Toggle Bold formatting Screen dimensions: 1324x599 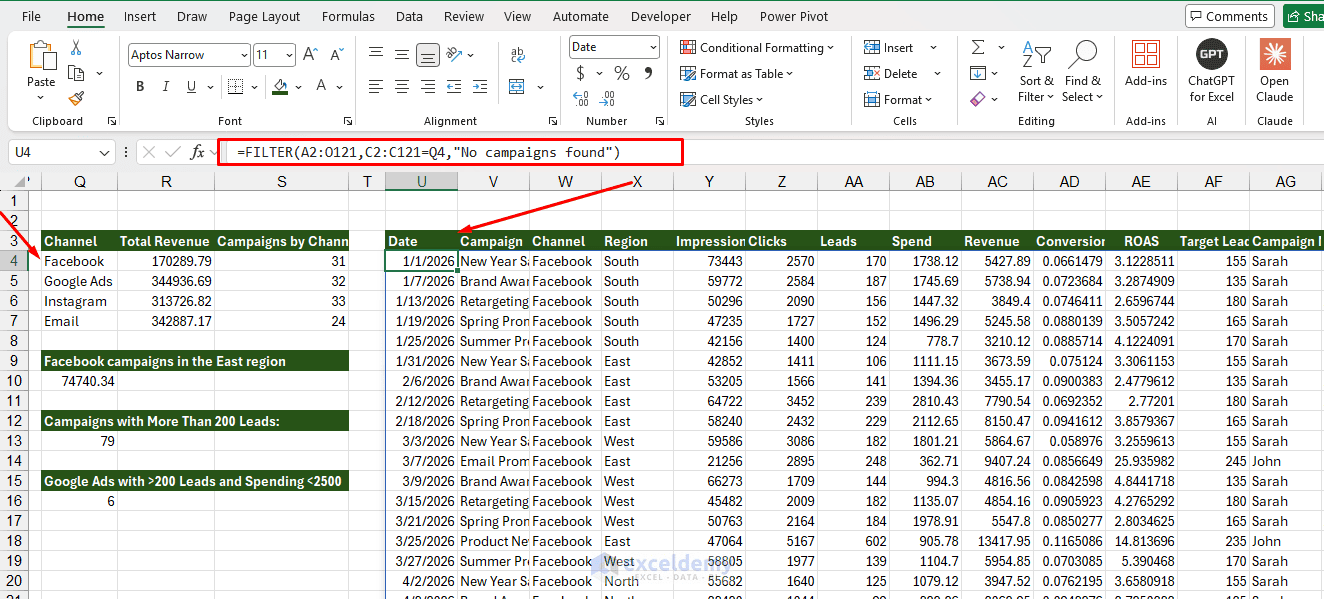coord(140,87)
